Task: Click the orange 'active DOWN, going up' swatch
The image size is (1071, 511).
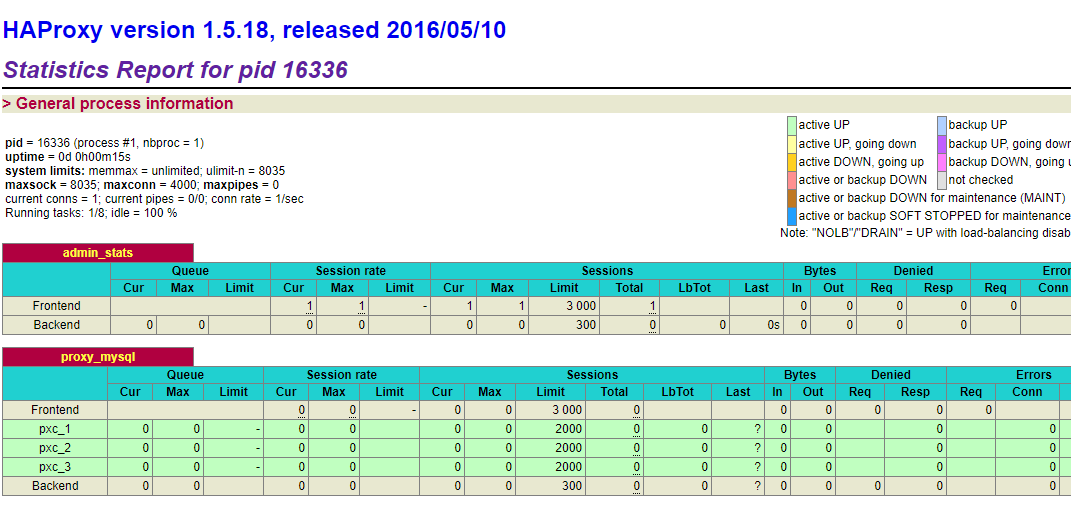Action: click(x=791, y=162)
